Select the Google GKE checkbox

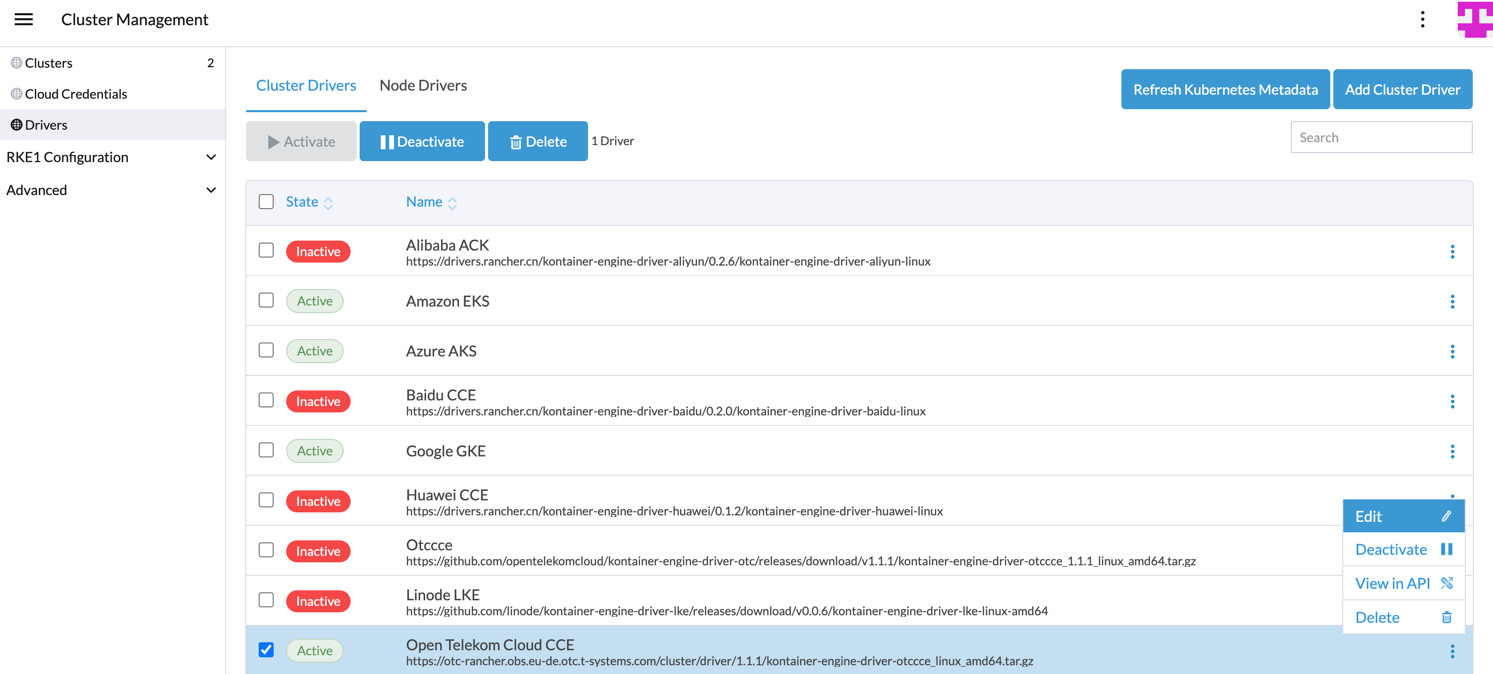tap(266, 450)
